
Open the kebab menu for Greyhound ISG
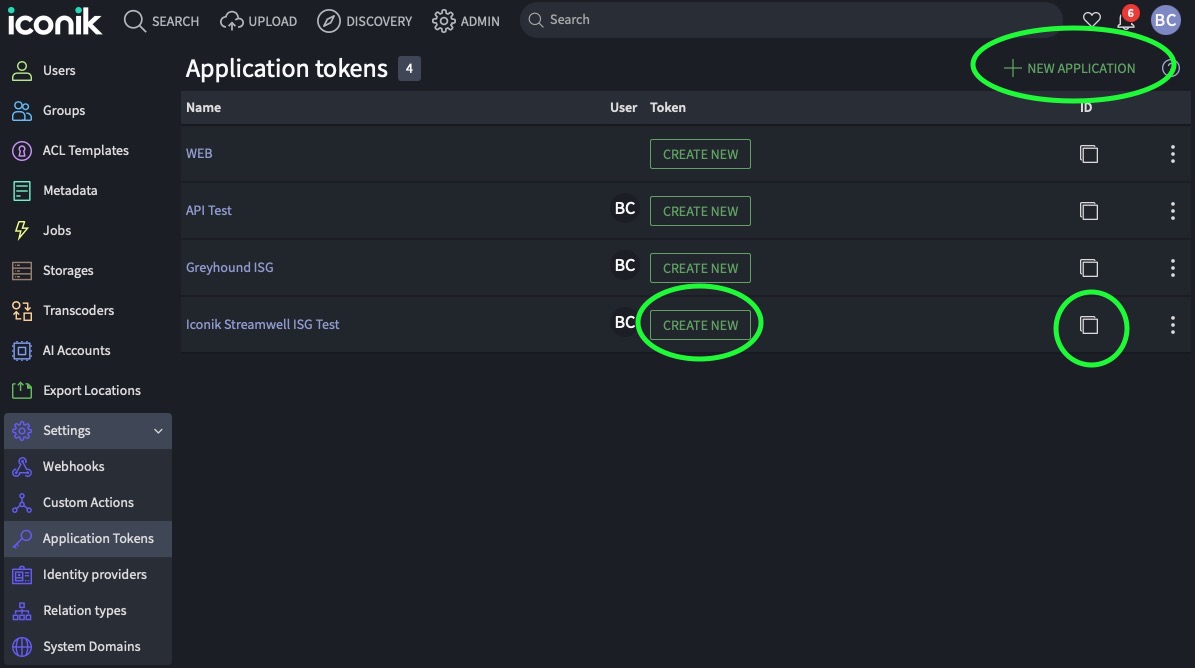[1172, 268]
